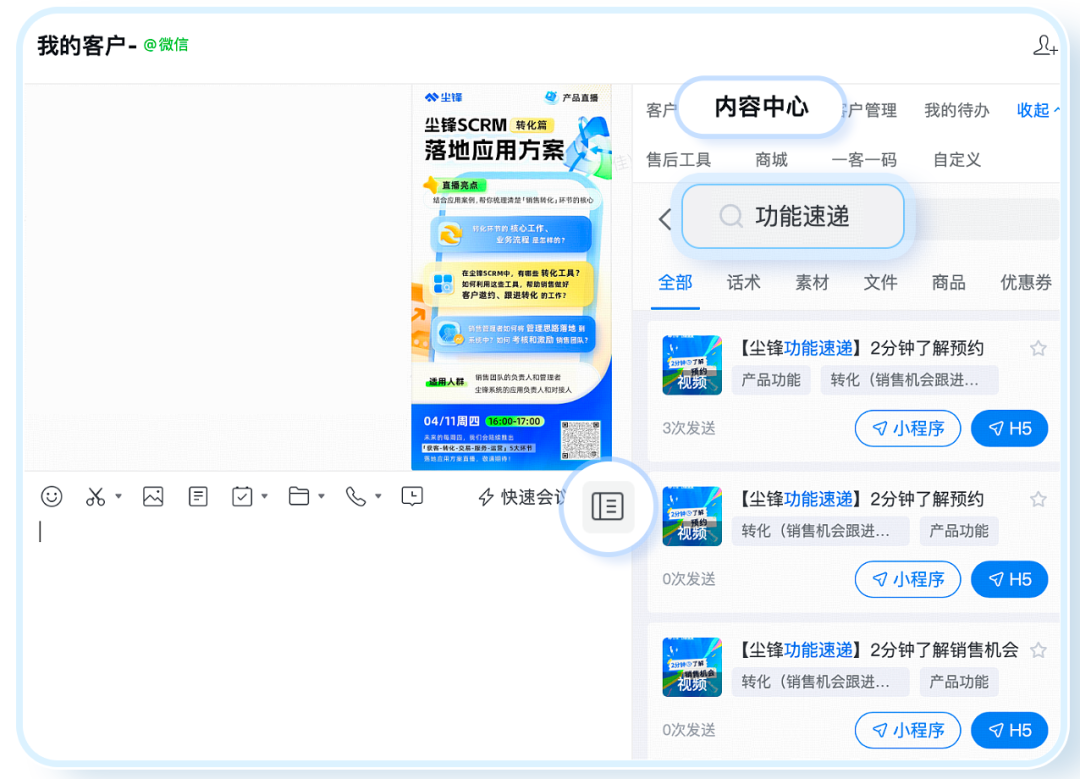Expand the calendar schedule dropdown arrow

264,496
